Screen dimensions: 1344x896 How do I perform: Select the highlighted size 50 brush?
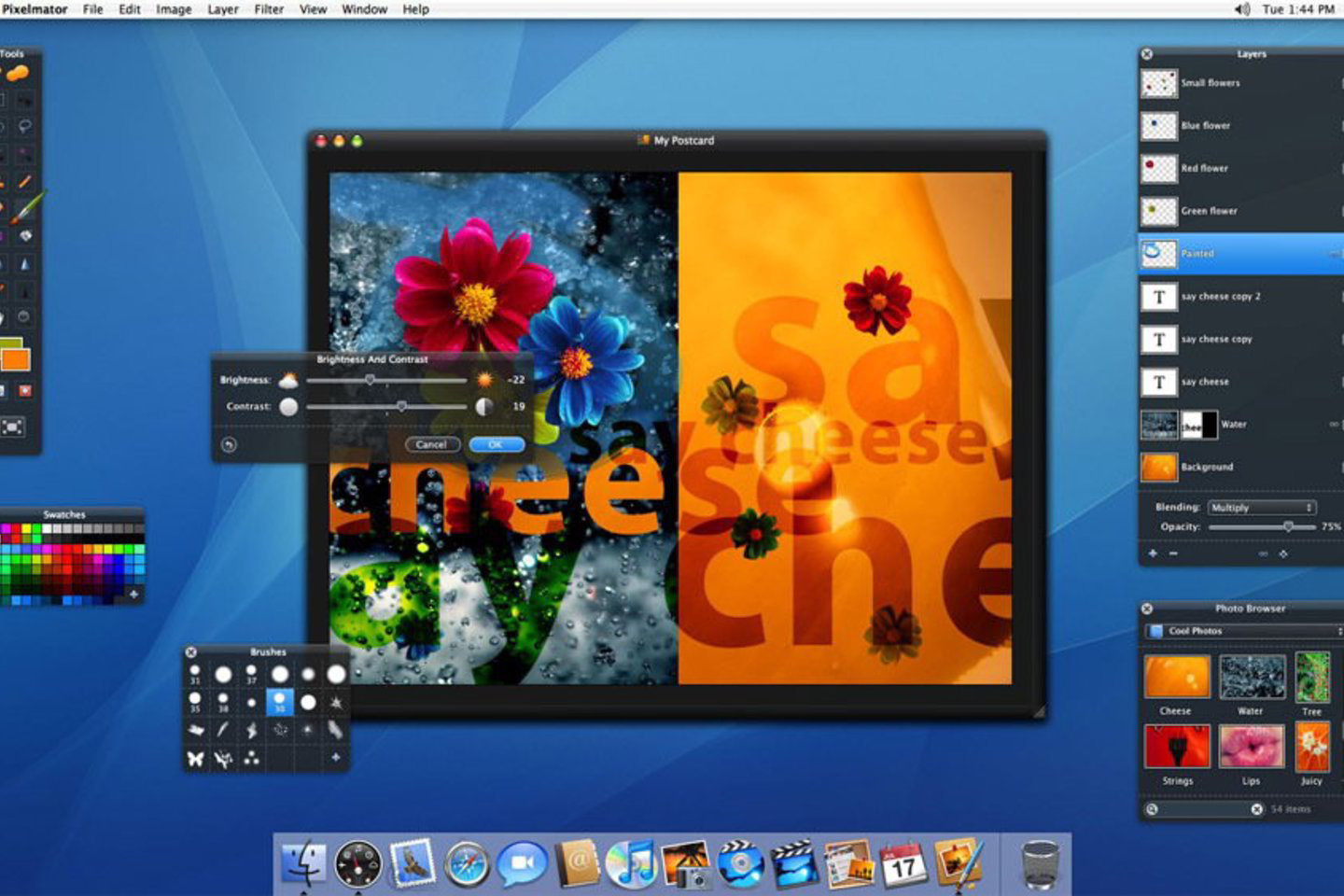(x=279, y=702)
